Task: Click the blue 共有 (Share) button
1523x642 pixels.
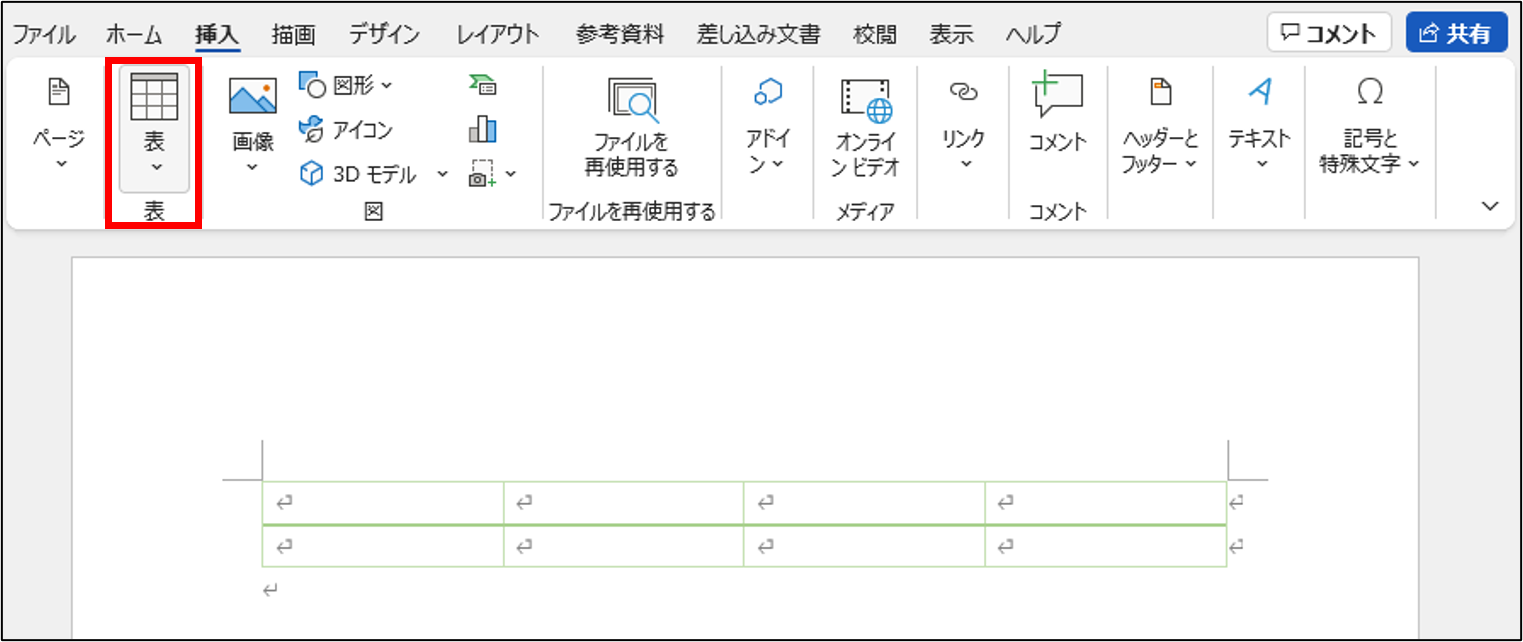Action: point(1456,33)
